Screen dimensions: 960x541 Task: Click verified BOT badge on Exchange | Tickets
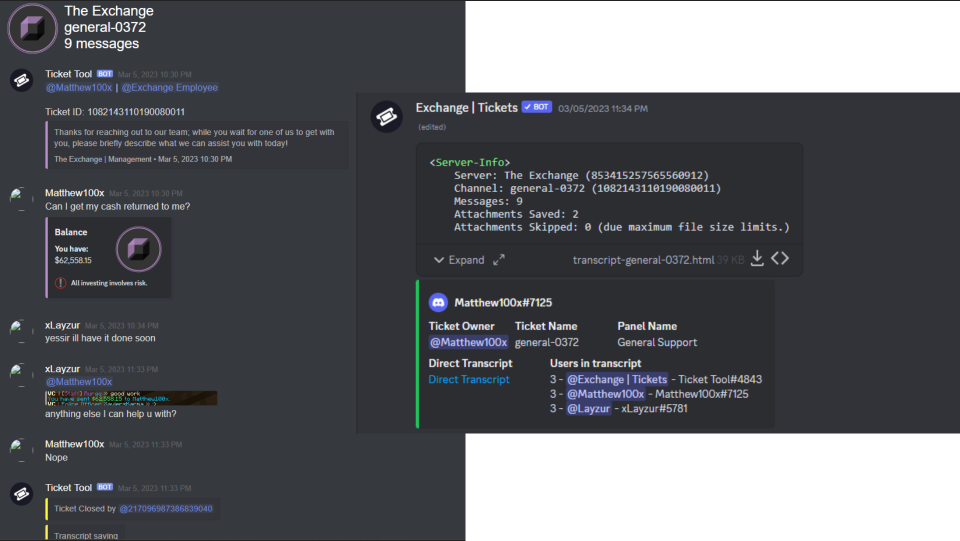click(537, 107)
